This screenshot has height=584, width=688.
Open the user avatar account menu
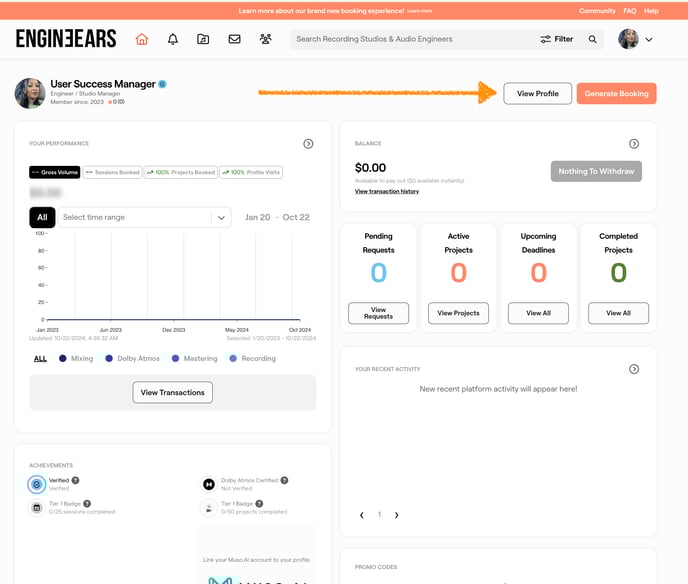click(635, 39)
